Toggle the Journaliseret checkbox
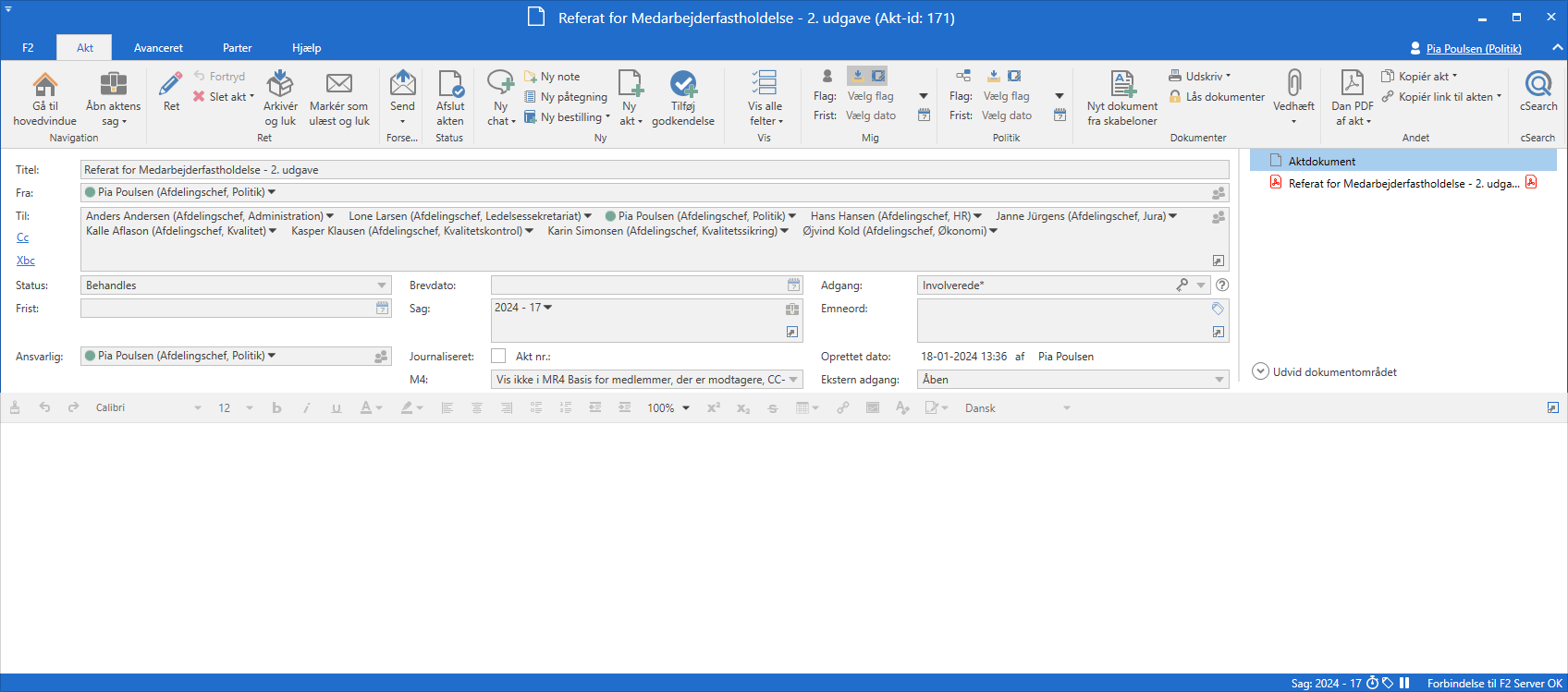 pos(498,356)
